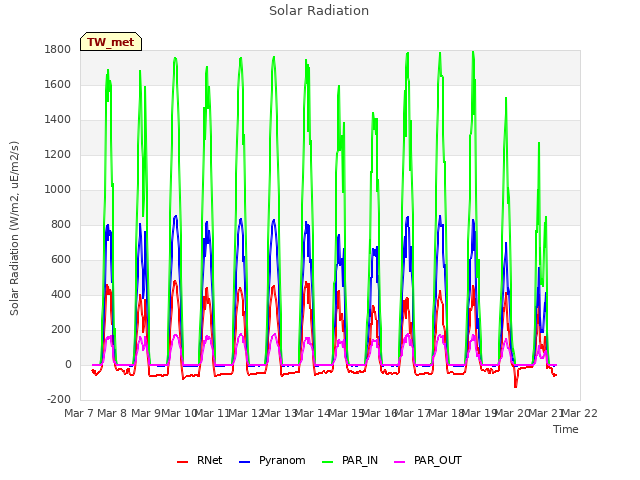The height and width of the screenshot is (480, 640).
Task: Click the -200 y-axis tick label
Action: (x=59, y=400)
